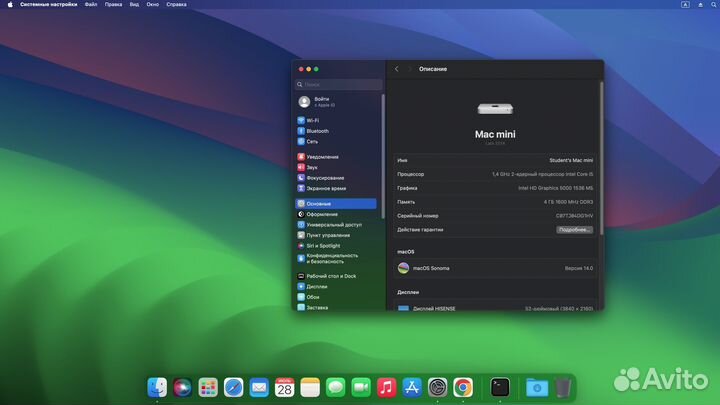The image size is (720, 405).
Task: Open the Apple menu
Action: click(10, 4)
